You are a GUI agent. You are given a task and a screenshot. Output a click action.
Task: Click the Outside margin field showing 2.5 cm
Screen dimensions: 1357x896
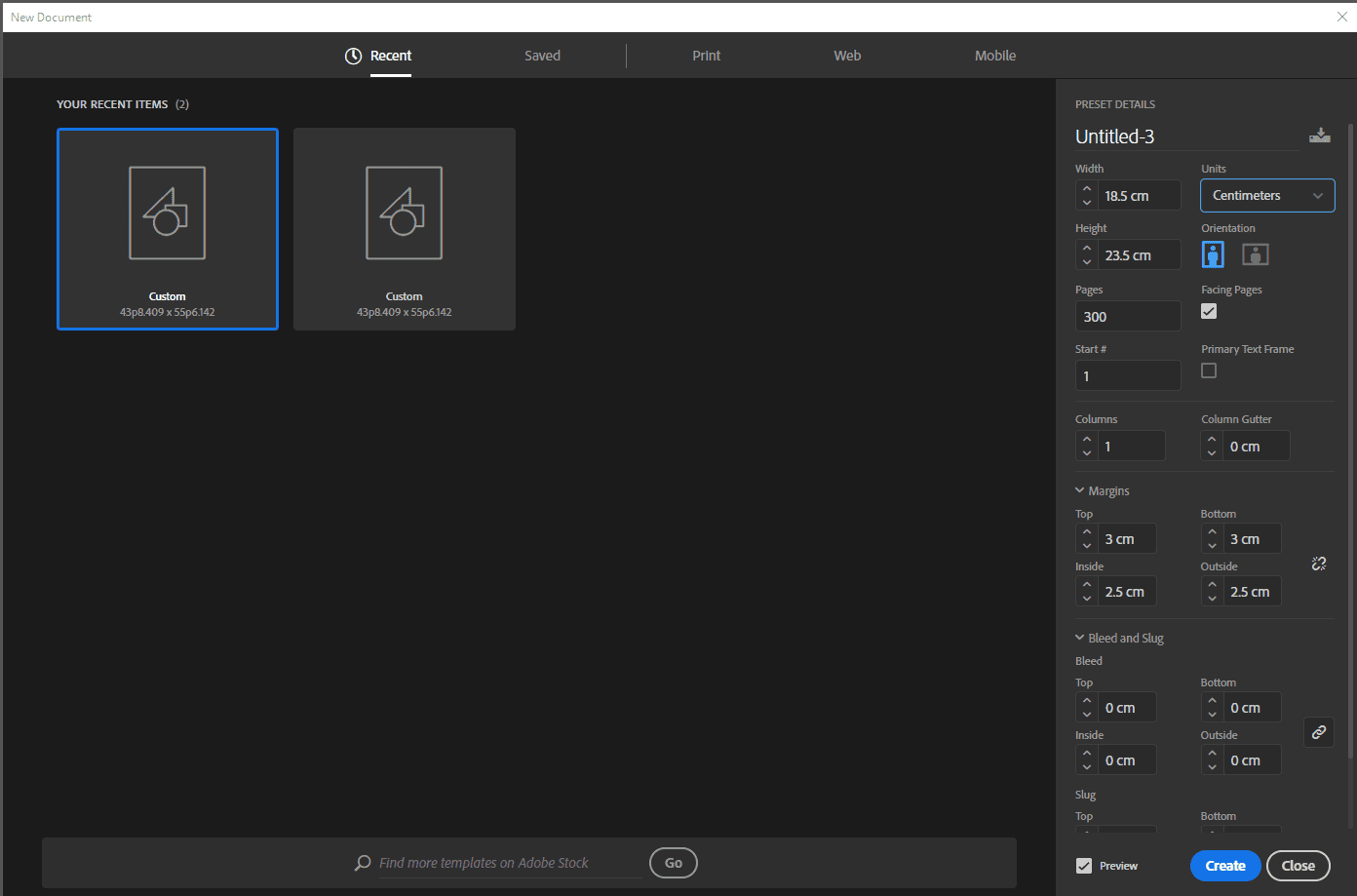coord(1253,592)
